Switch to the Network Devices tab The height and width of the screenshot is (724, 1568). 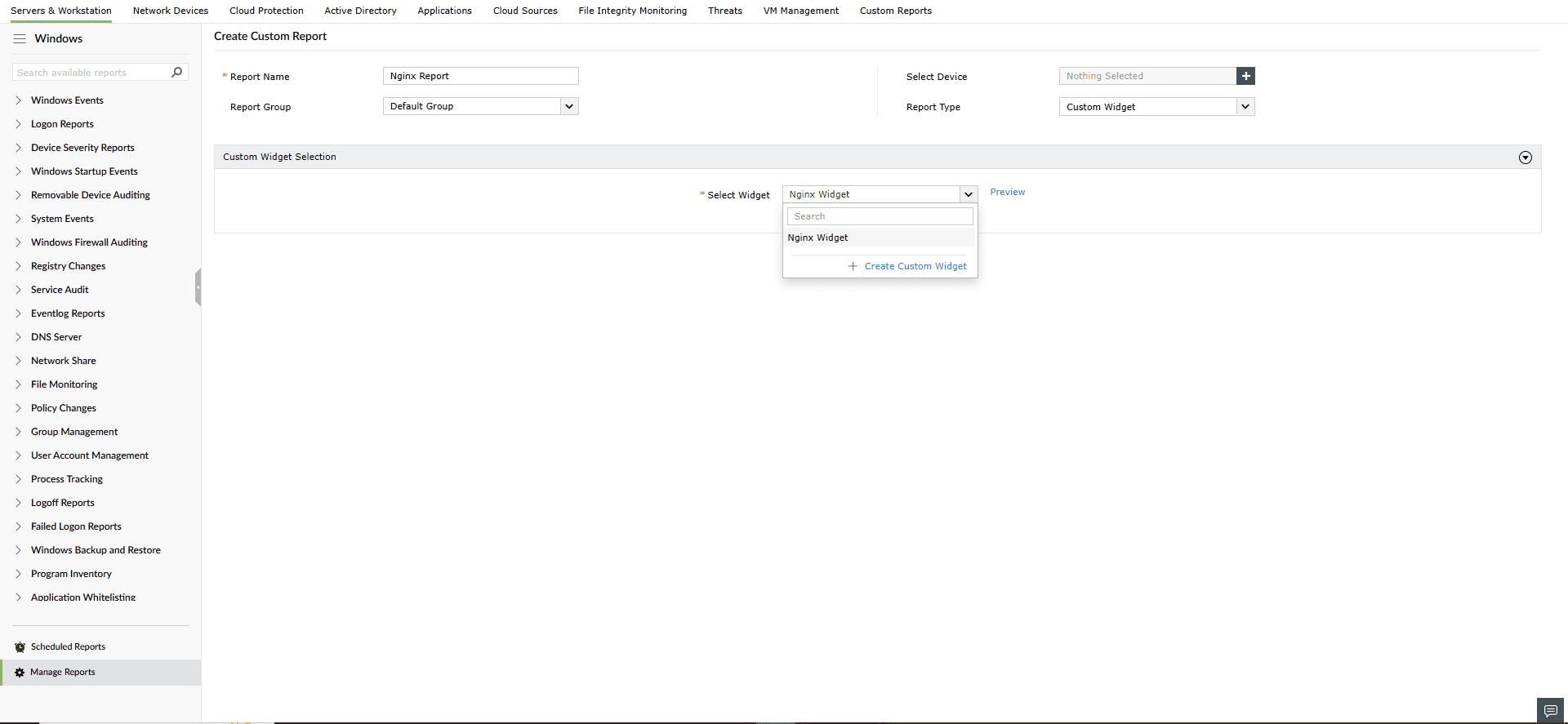(x=171, y=11)
